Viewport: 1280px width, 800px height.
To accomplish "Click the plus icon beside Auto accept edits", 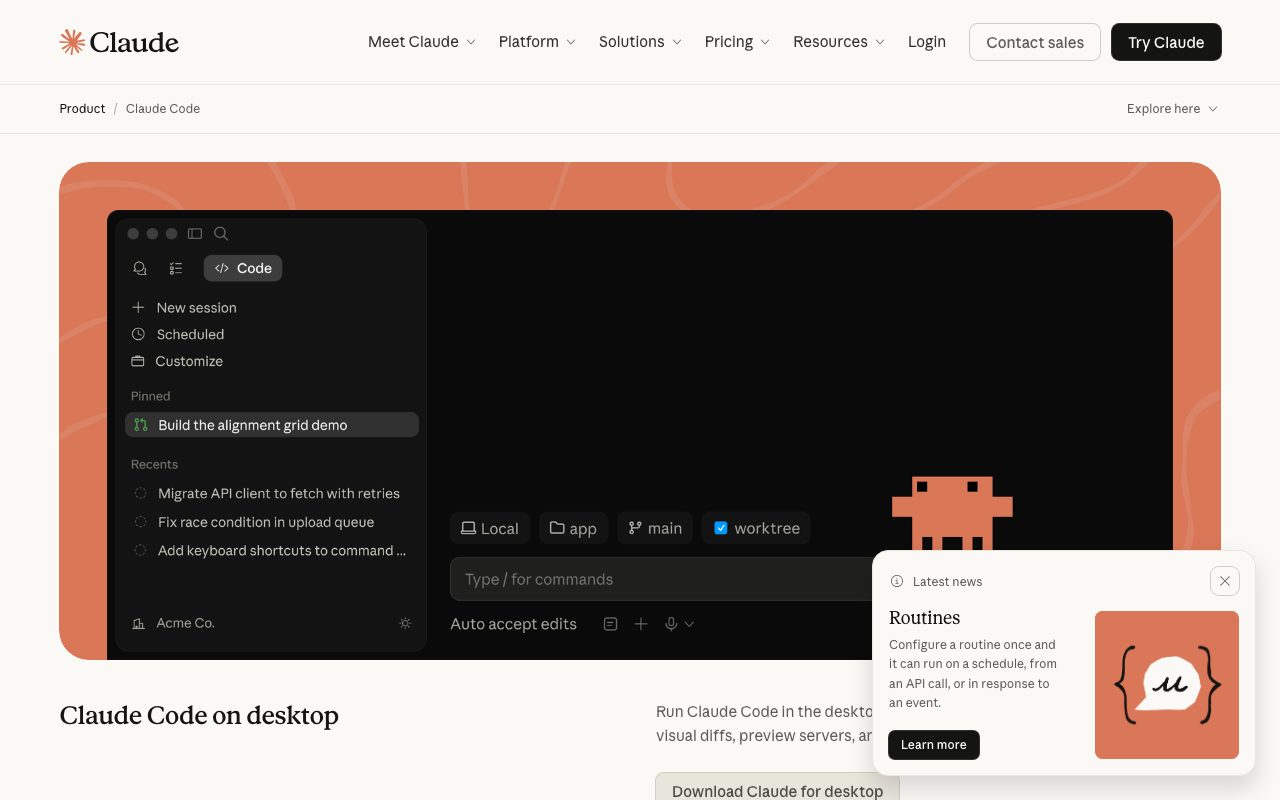I will coord(641,624).
